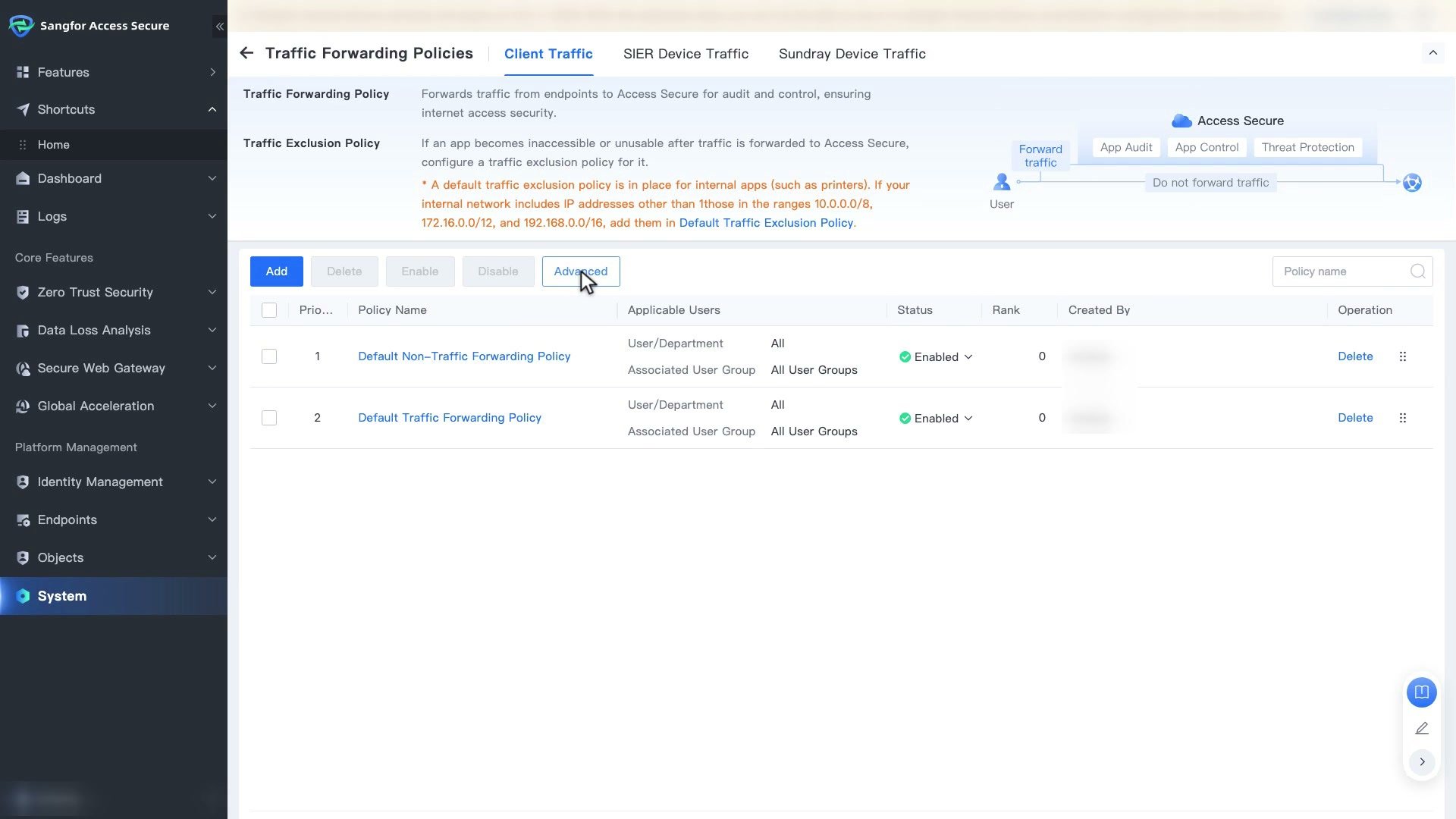This screenshot has height=819, width=1456.
Task: Click the Rank column header
Action: (x=1006, y=310)
